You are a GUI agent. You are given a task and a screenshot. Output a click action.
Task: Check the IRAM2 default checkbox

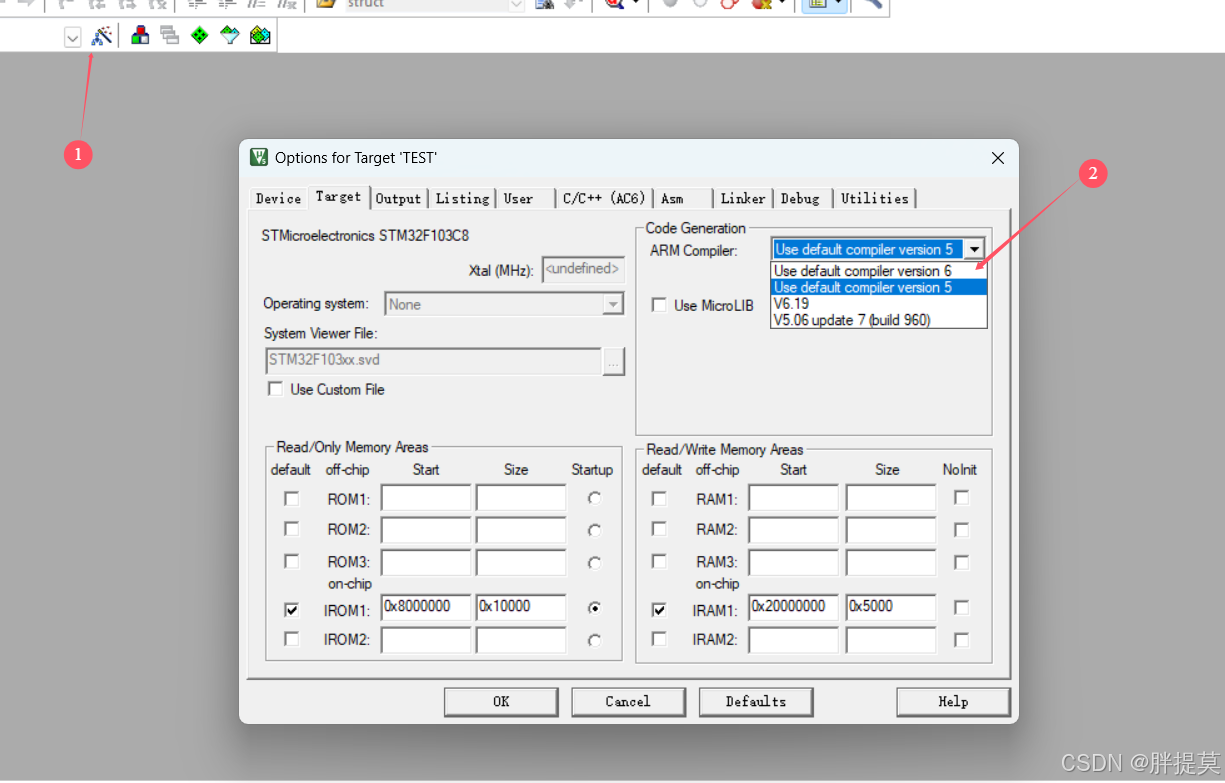(x=659, y=639)
